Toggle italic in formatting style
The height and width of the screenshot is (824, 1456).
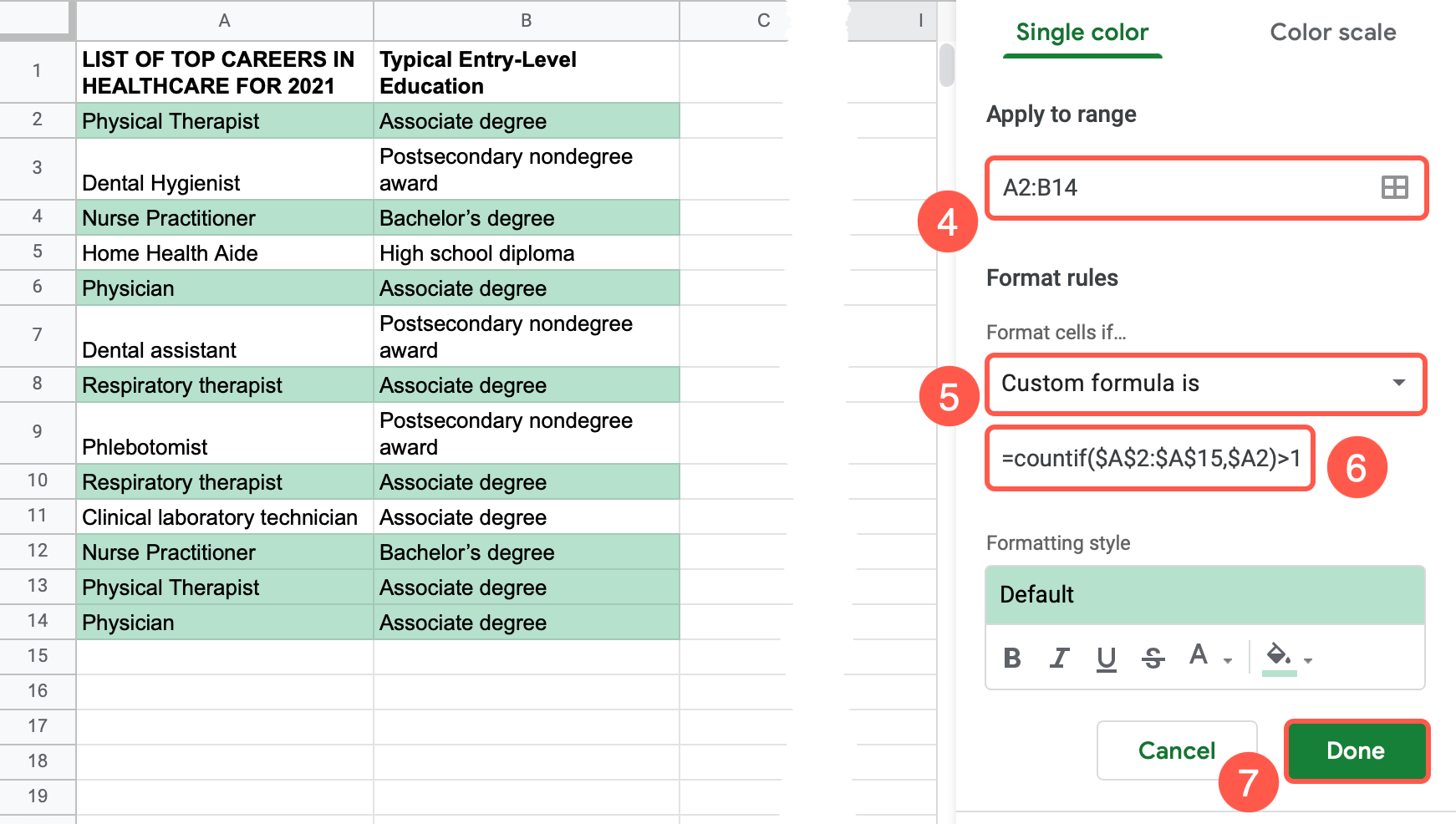[1059, 659]
